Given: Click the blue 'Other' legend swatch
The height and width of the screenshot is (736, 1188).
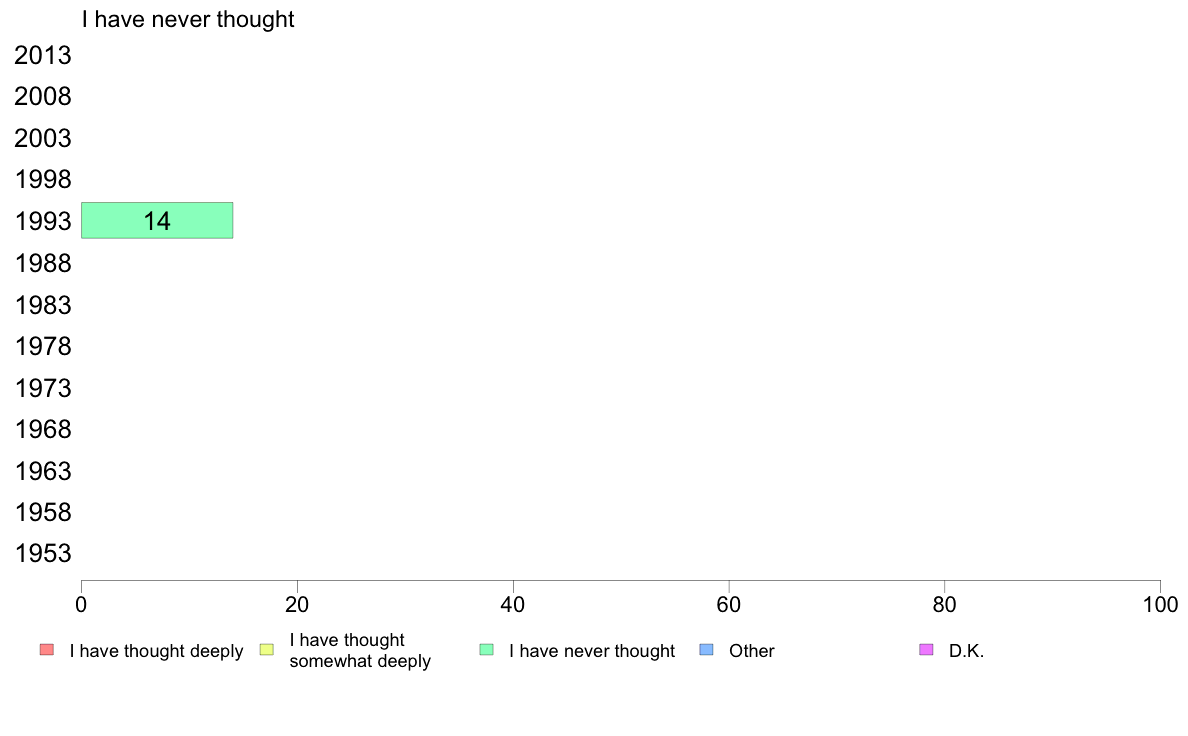Looking at the screenshot, I should click(706, 650).
